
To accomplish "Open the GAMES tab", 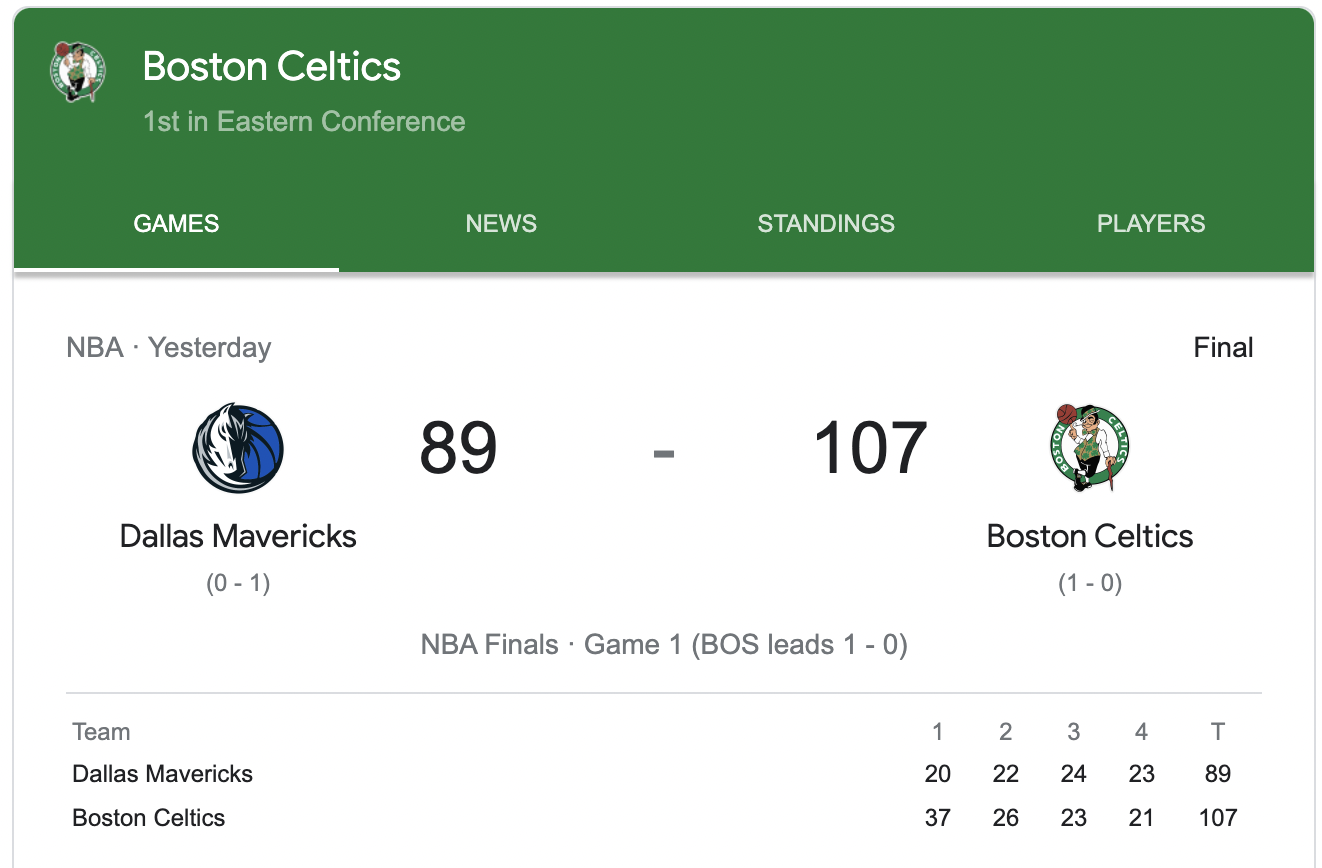I will click(176, 223).
